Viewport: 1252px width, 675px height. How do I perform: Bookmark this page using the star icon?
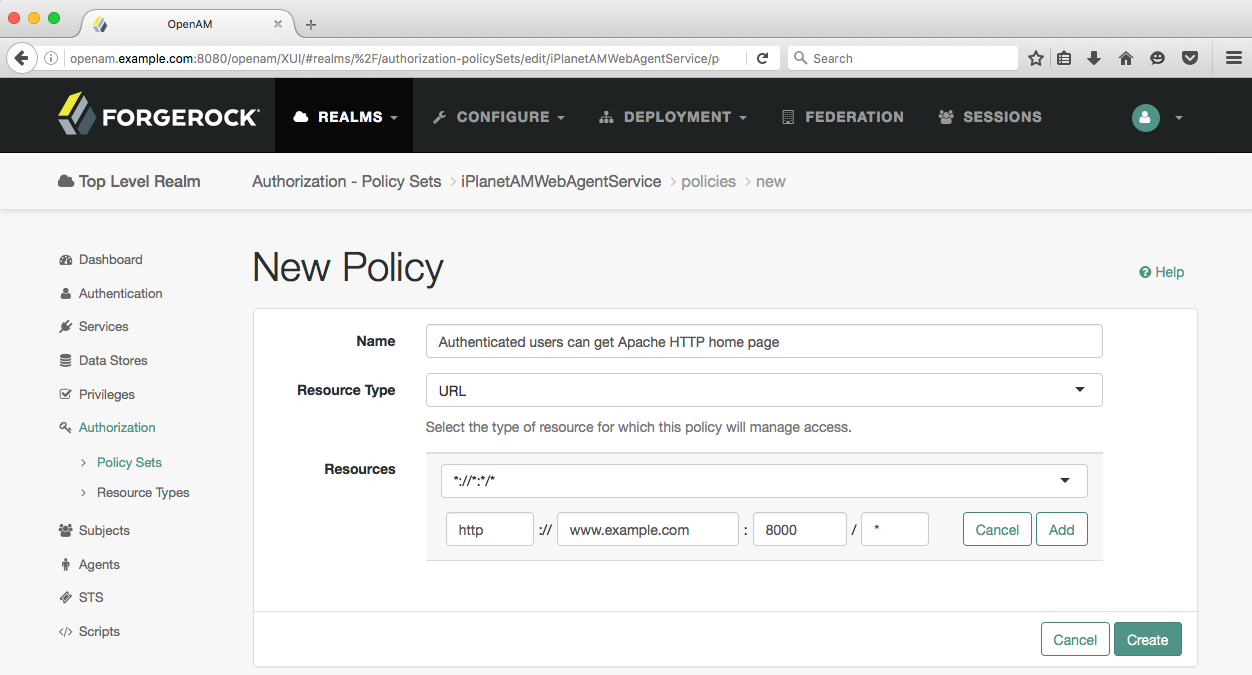(x=1036, y=58)
